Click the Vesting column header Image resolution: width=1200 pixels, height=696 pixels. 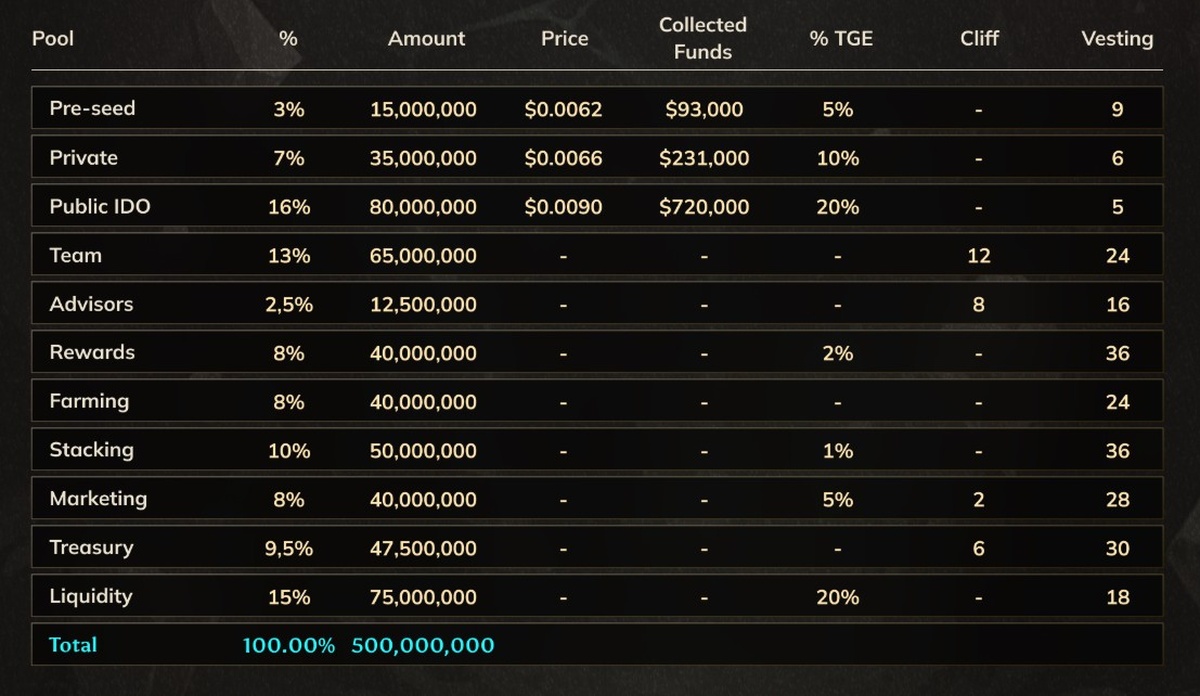(x=1117, y=39)
